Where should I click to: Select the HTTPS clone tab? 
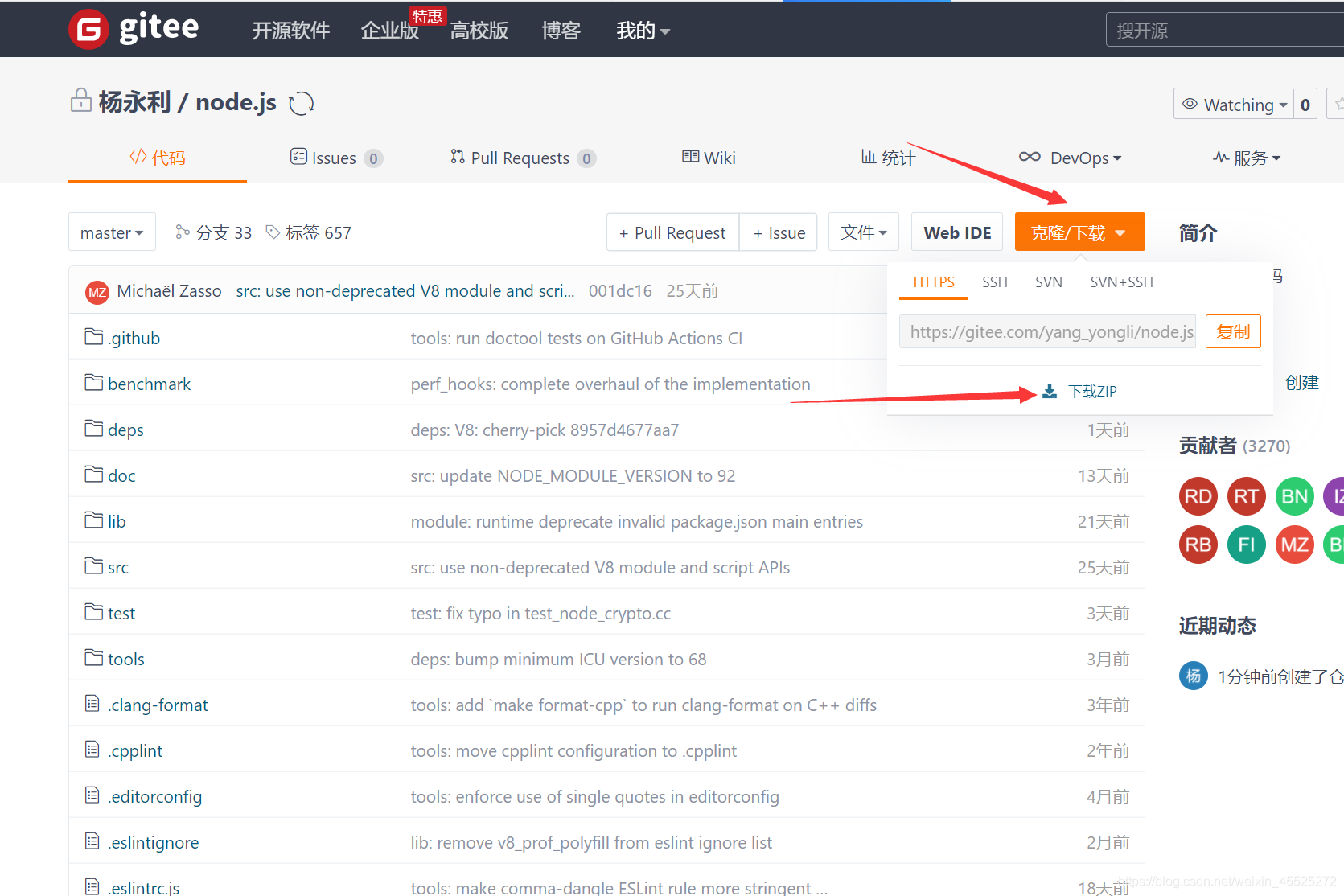click(934, 282)
